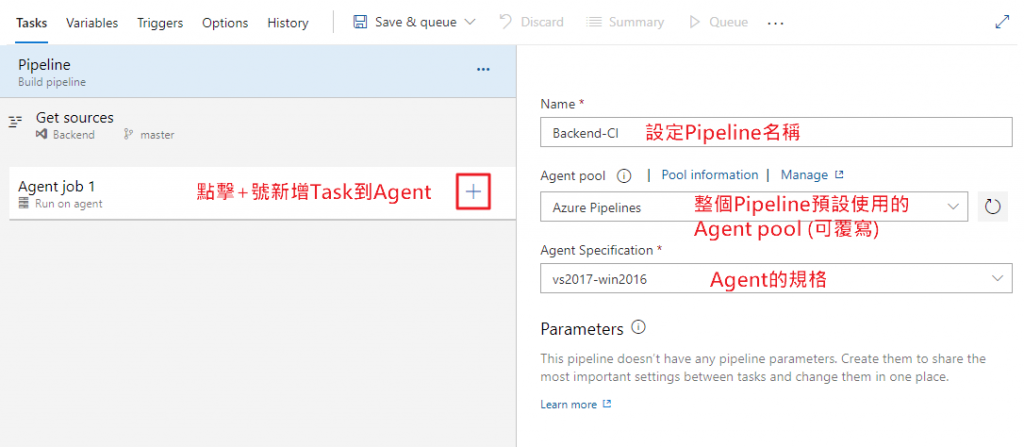Open toolbar overflow ellipsis menu
Screen dimensions: 1024x447
pyautogui.click(x=775, y=22)
